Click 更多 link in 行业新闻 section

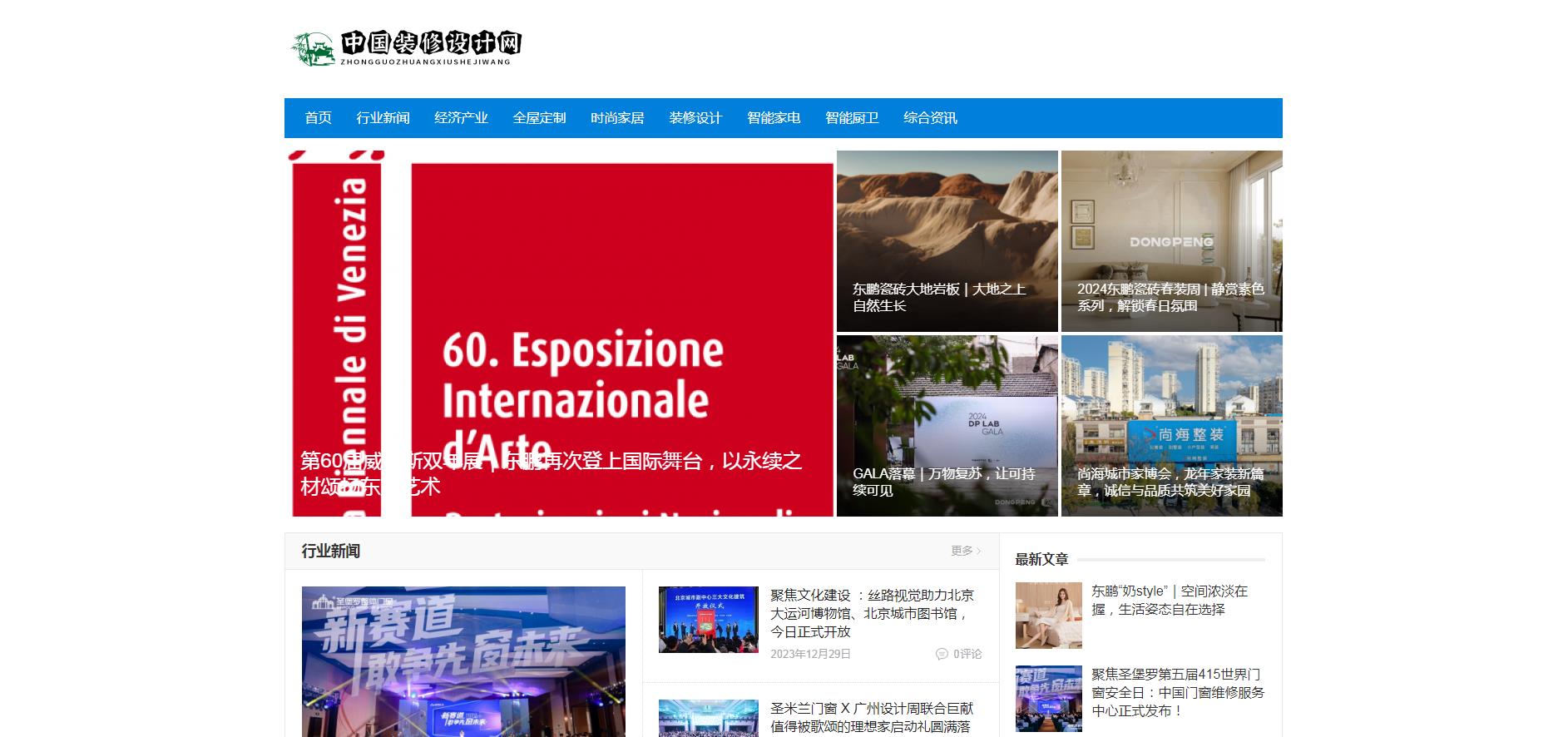coord(962,551)
